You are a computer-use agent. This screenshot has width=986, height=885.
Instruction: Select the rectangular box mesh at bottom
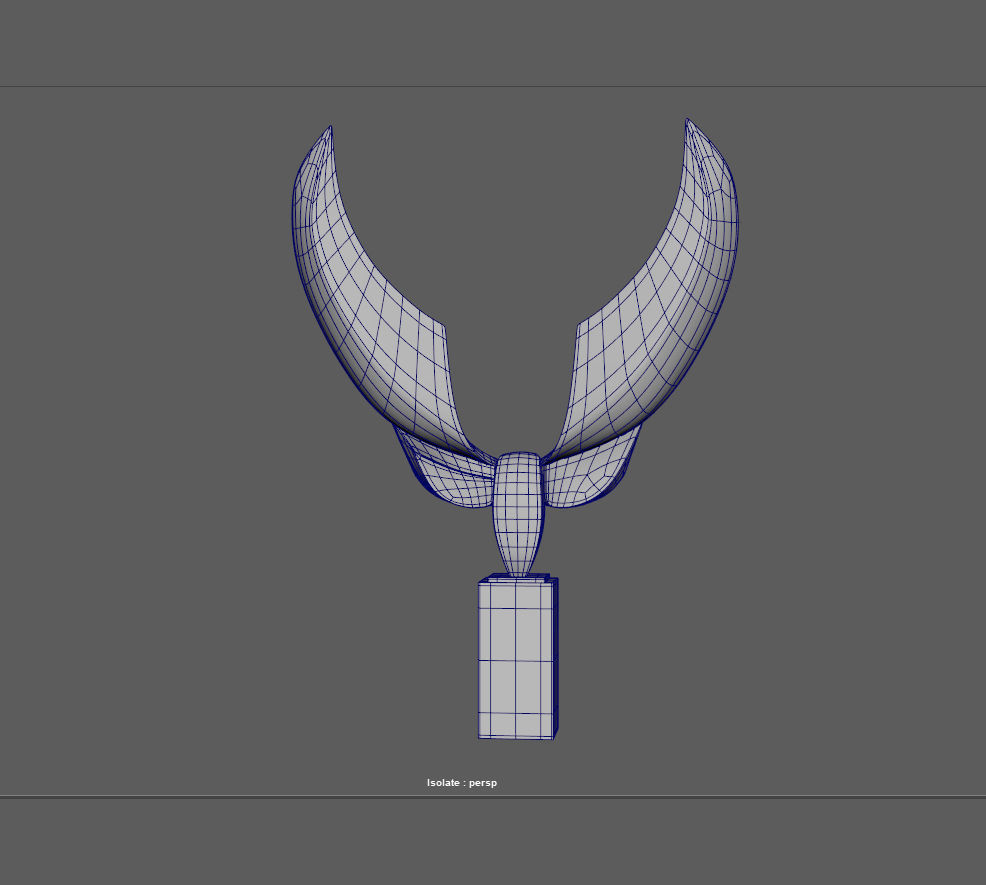coord(518,657)
